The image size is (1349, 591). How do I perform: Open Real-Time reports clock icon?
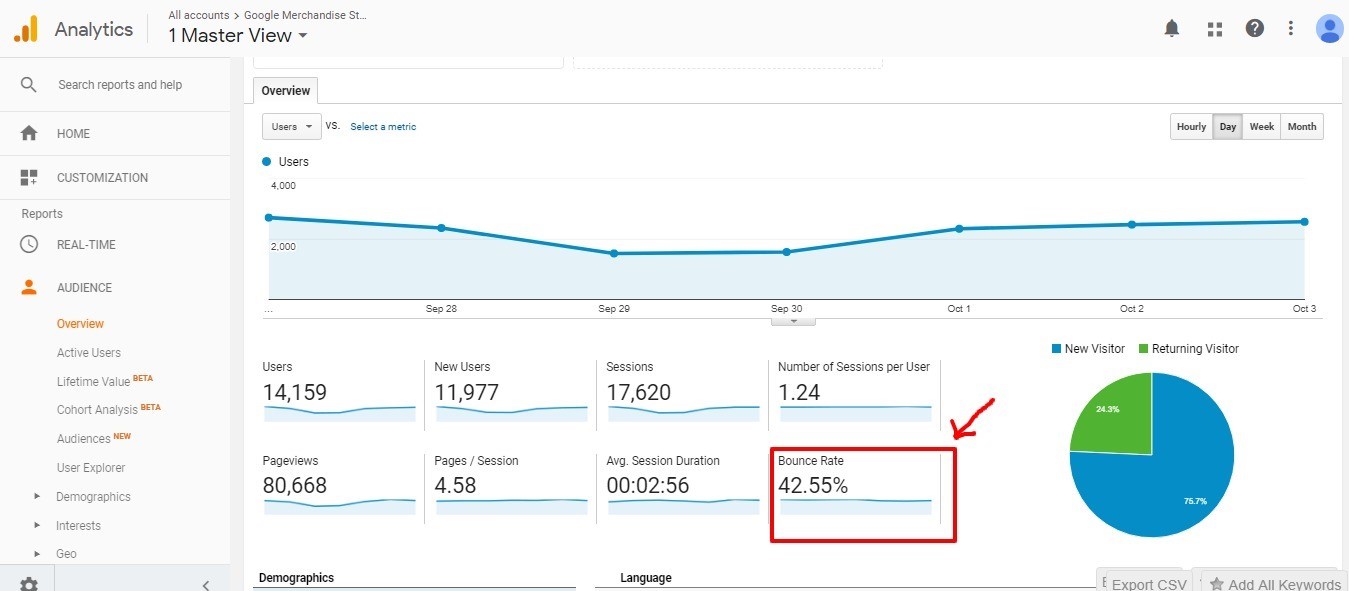pyautogui.click(x=29, y=244)
